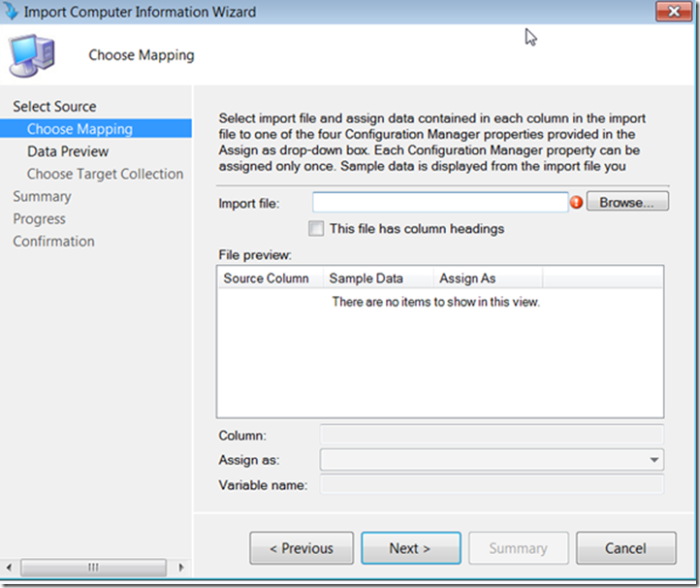Click the Next > button

tap(411, 548)
